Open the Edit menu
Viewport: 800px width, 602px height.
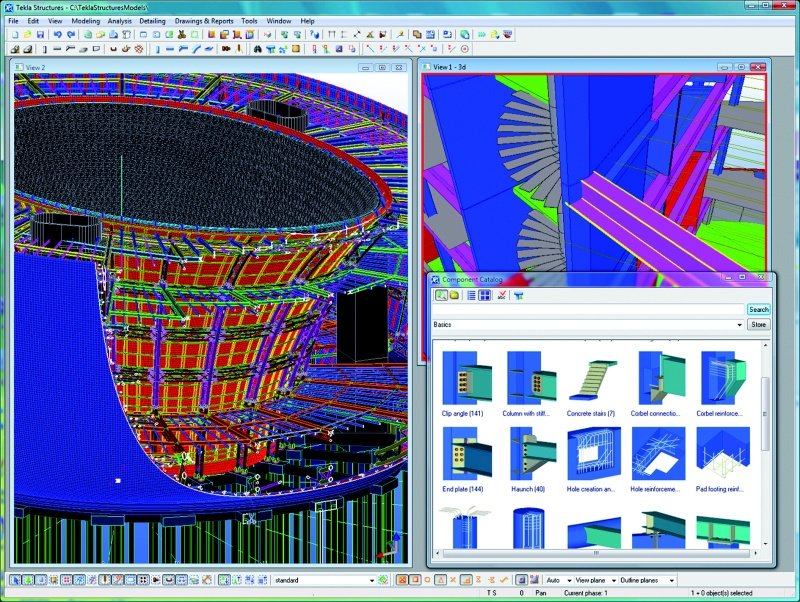(x=33, y=21)
